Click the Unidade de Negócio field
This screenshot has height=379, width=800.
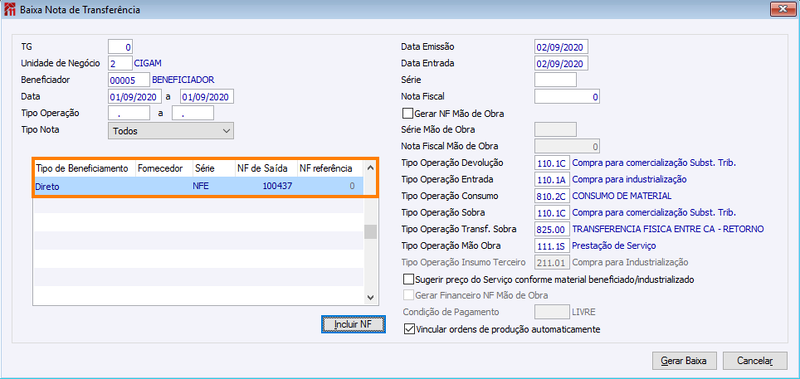pos(120,63)
